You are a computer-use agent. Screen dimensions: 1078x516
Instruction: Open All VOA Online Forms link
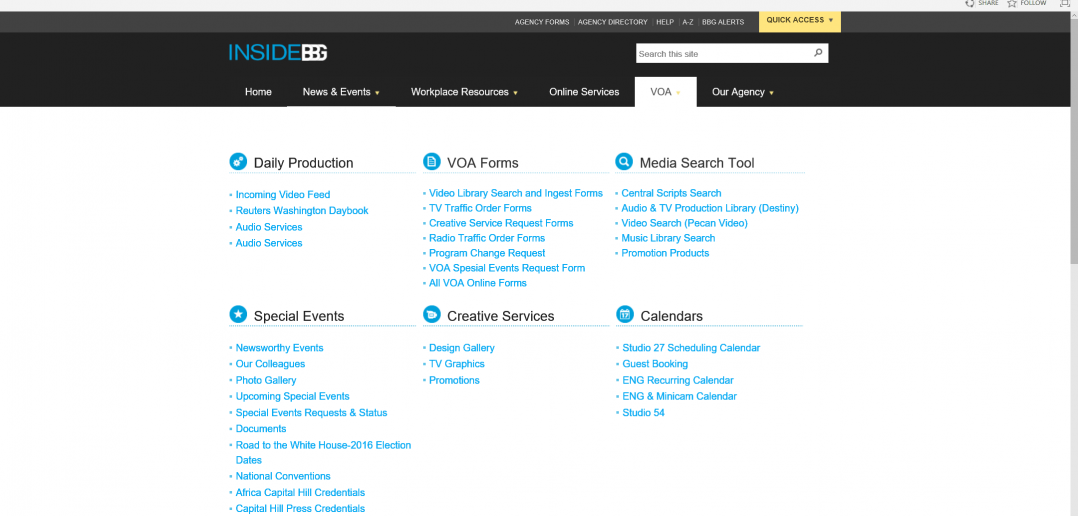[x=478, y=283]
